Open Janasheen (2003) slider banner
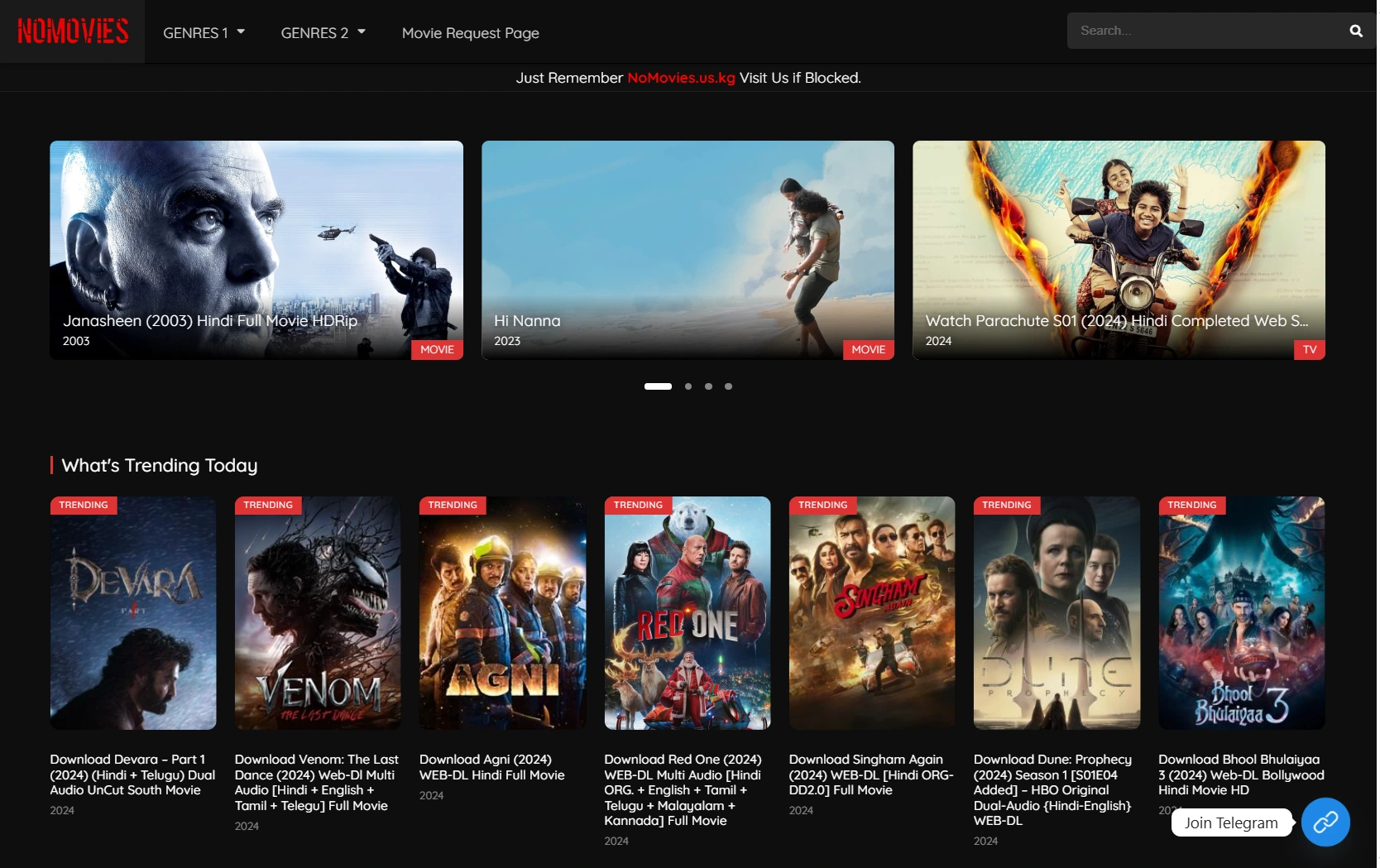 coord(256,250)
